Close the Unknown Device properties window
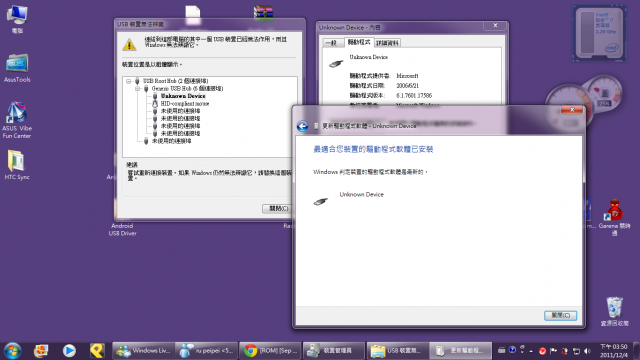Image resolution: width=640 pixels, height=360 pixels. click(x=495, y=25)
